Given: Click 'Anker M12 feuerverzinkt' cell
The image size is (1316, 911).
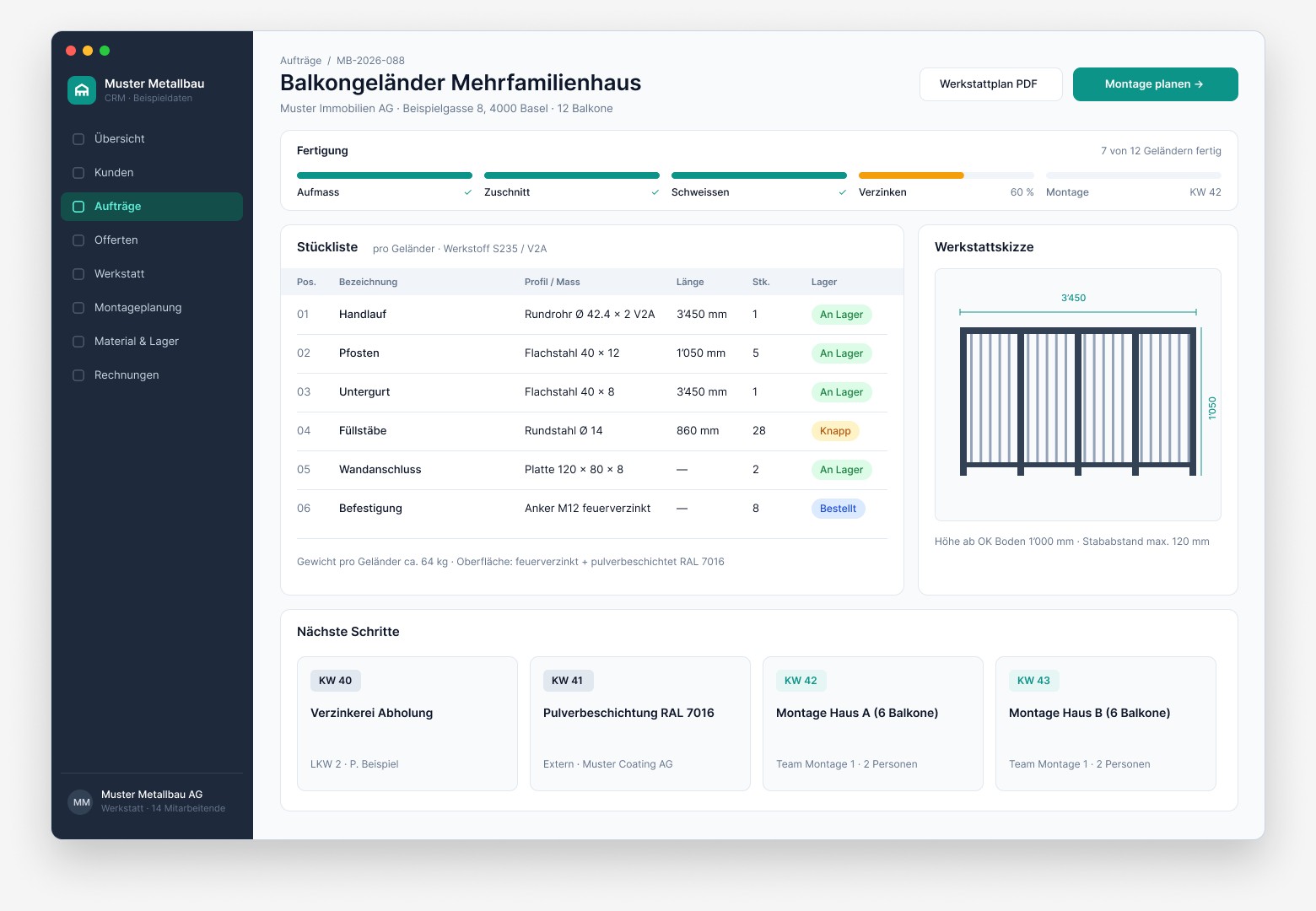Looking at the screenshot, I should (587, 509).
